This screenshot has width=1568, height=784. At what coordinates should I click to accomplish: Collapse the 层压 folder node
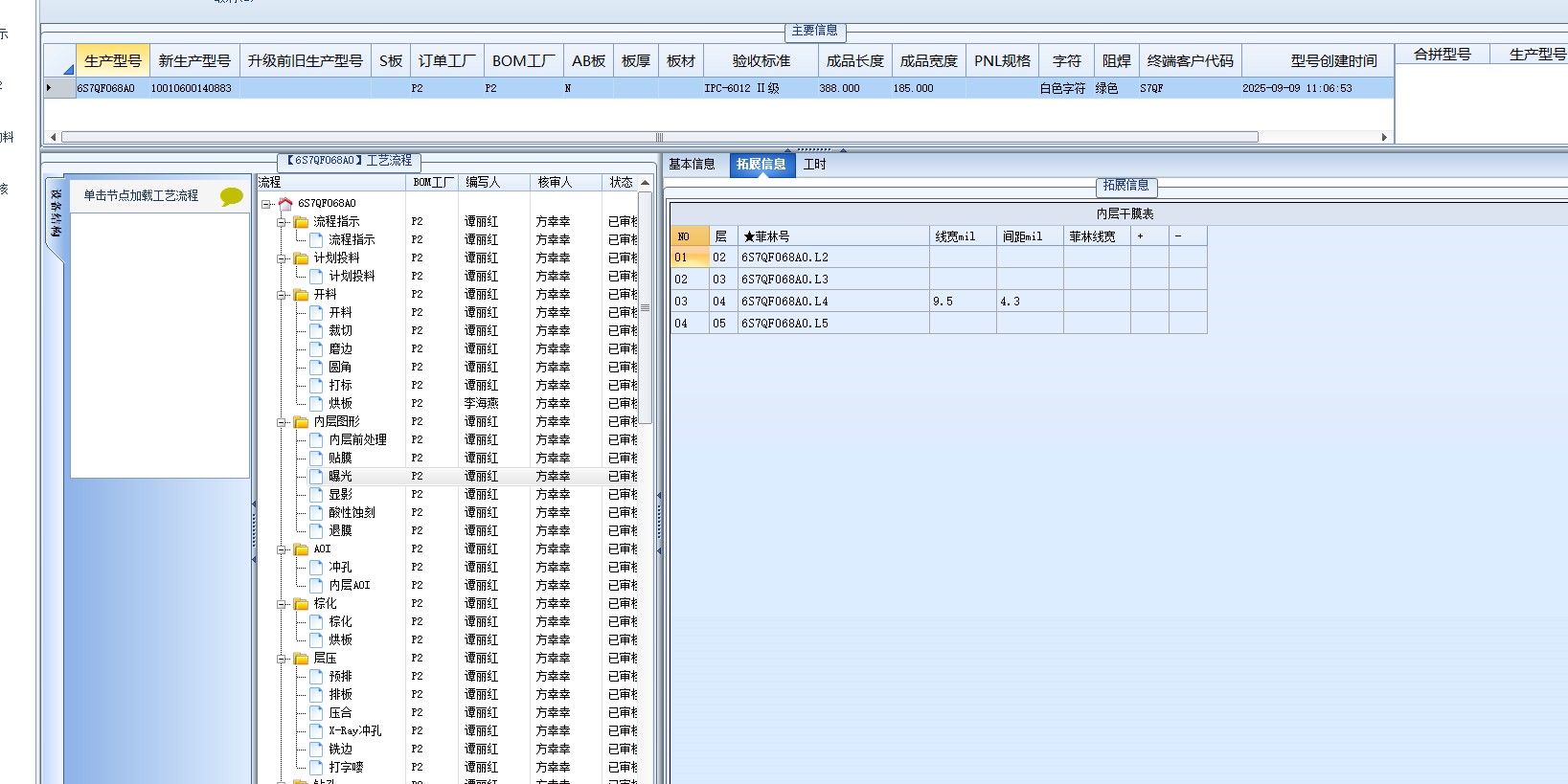click(x=283, y=659)
